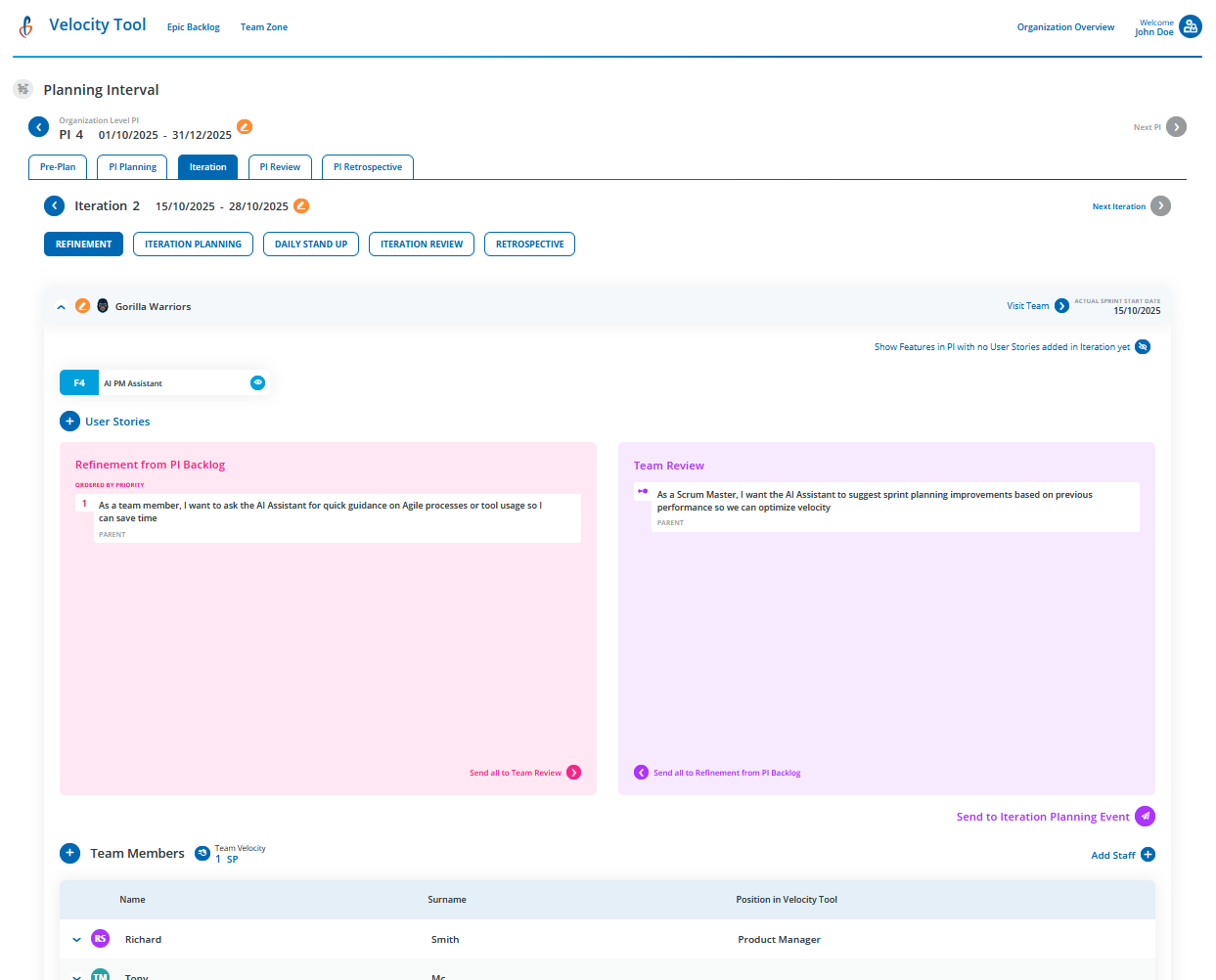Viewport: 1216px width, 980px height.
Task: Open the Organization Overview link
Action: [1065, 27]
